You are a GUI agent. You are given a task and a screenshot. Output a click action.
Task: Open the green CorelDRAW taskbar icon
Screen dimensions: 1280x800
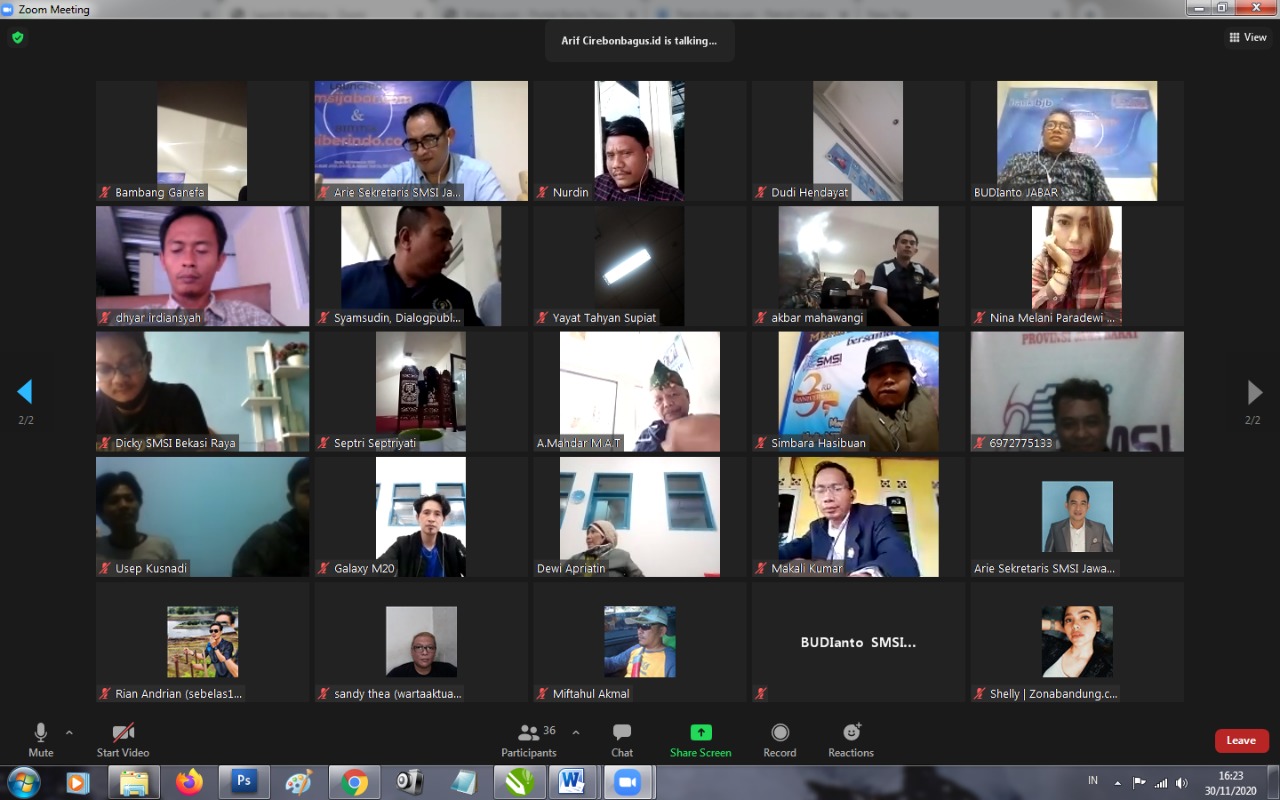coord(519,782)
